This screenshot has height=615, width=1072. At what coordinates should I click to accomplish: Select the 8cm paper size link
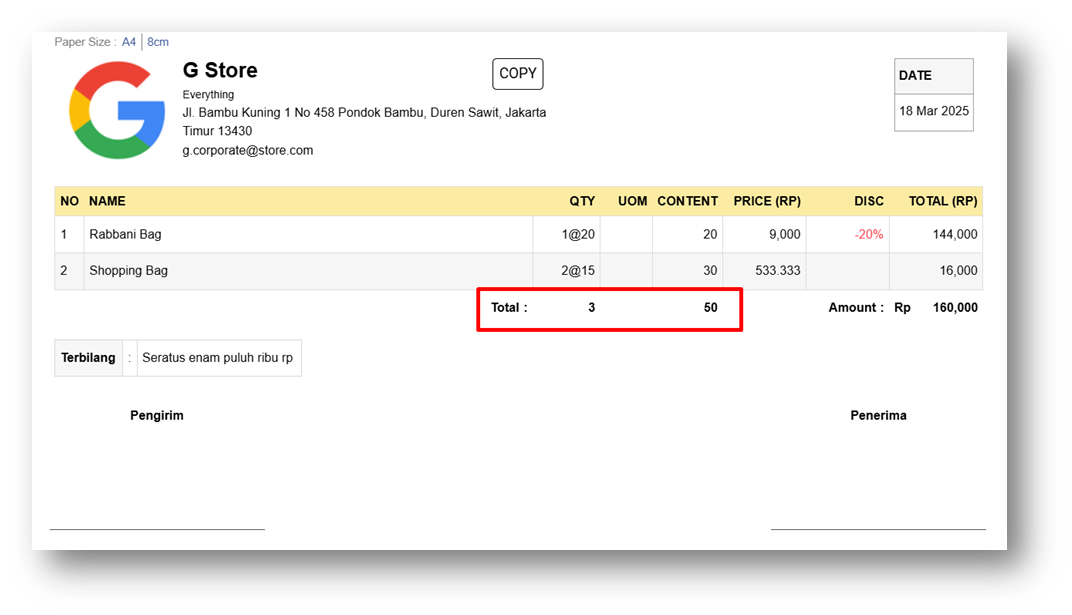tap(158, 42)
